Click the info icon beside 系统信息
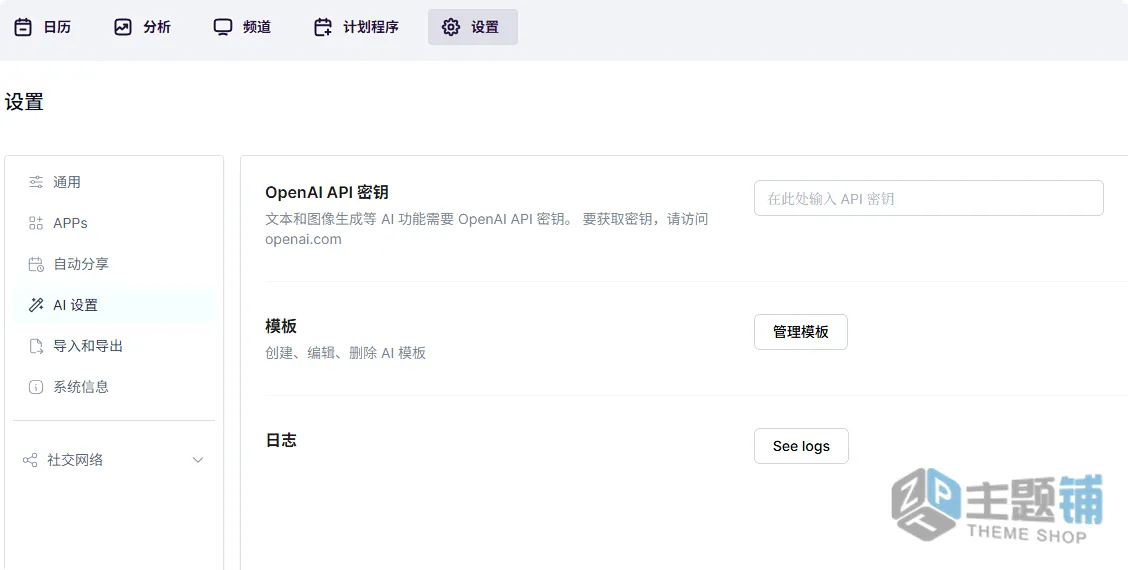Viewport: 1128px width, 570px height. pos(36,387)
